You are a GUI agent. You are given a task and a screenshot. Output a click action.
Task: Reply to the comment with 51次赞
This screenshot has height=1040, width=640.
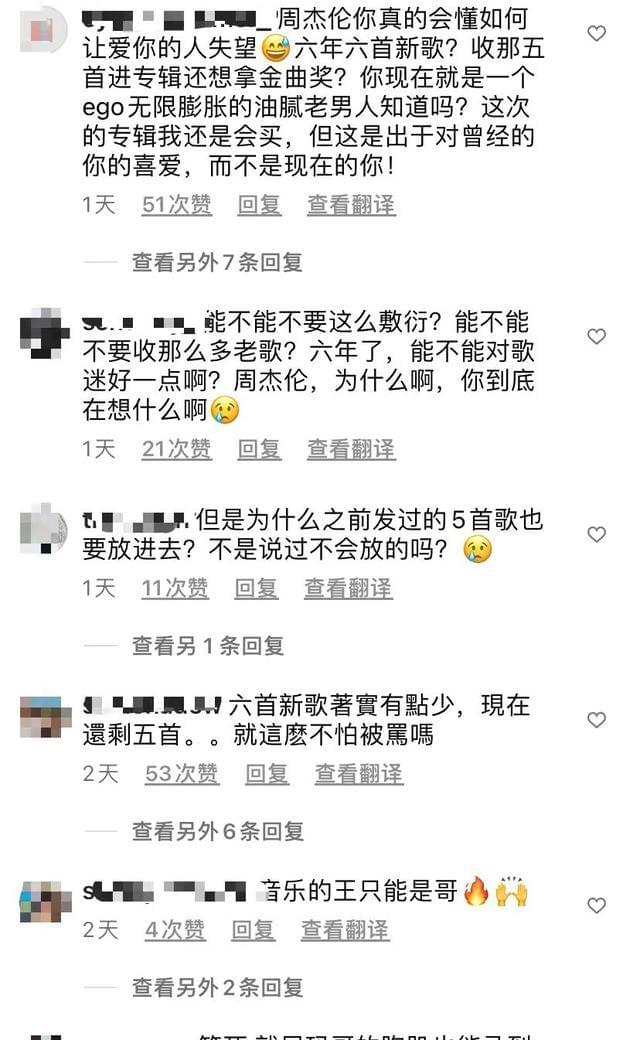pos(259,205)
